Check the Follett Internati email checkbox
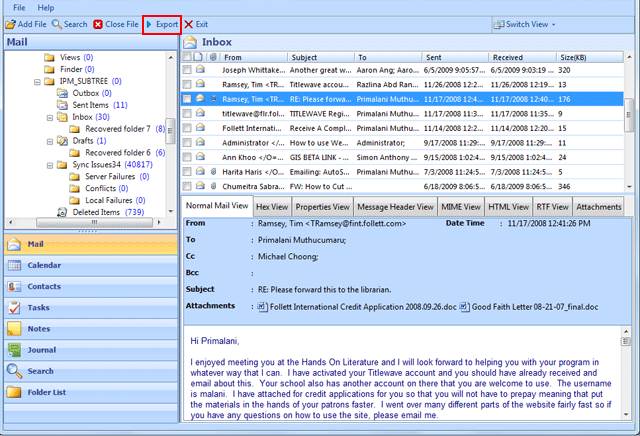This screenshot has width=640, height=436. 187,128
